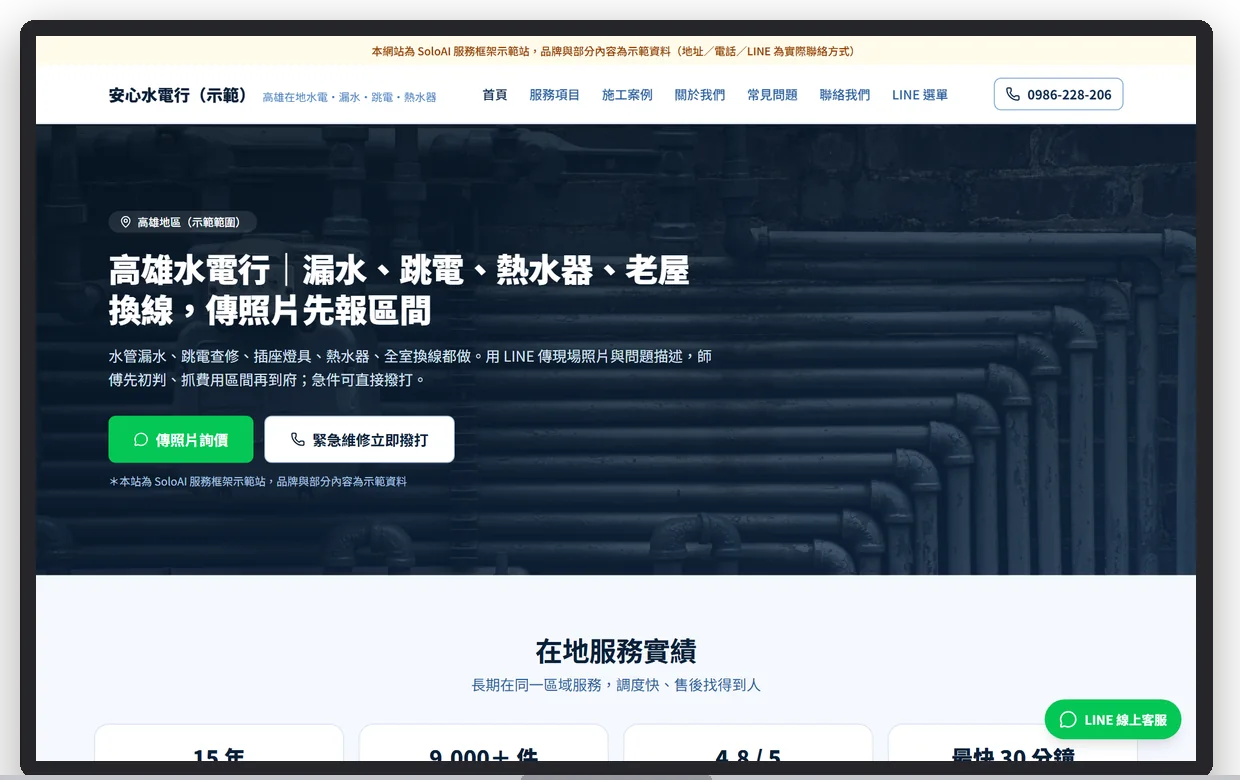Open the LINE 選單 nav link
The height and width of the screenshot is (780, 1240).
pos(920,95)
